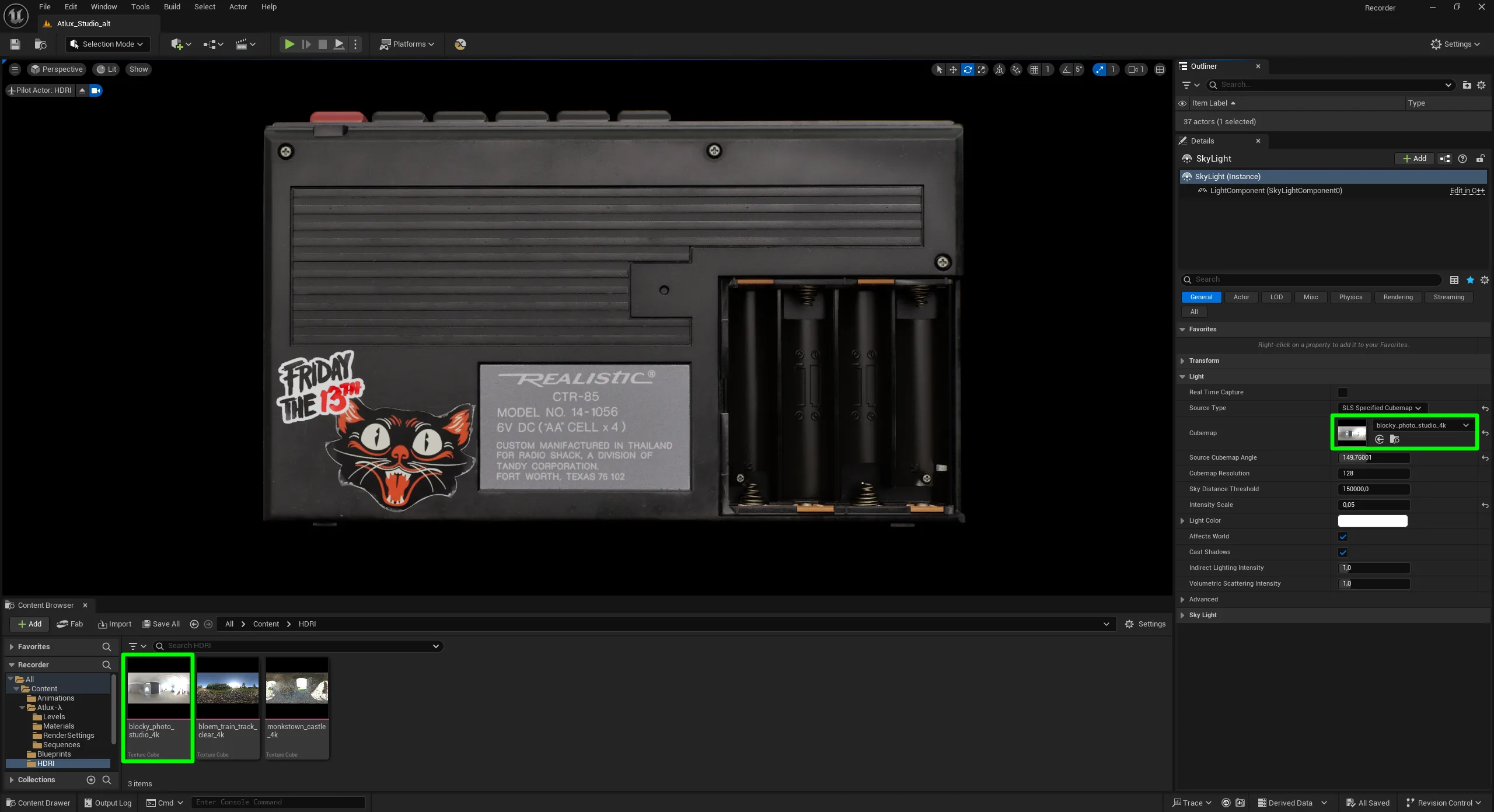Expand the Light Color property
Image resolution: width=1494 pixels, height=812 pixels.
click(x=1183, y=521)
